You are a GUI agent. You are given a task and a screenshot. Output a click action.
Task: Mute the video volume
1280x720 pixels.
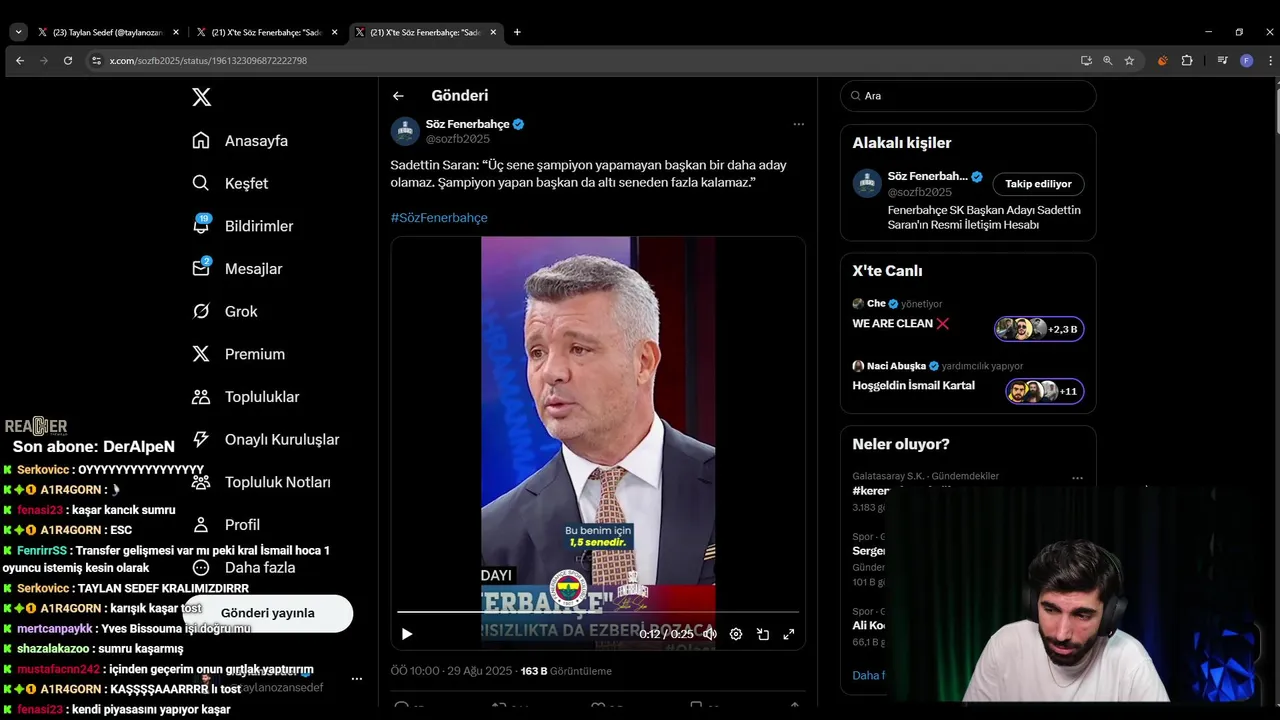709,634
